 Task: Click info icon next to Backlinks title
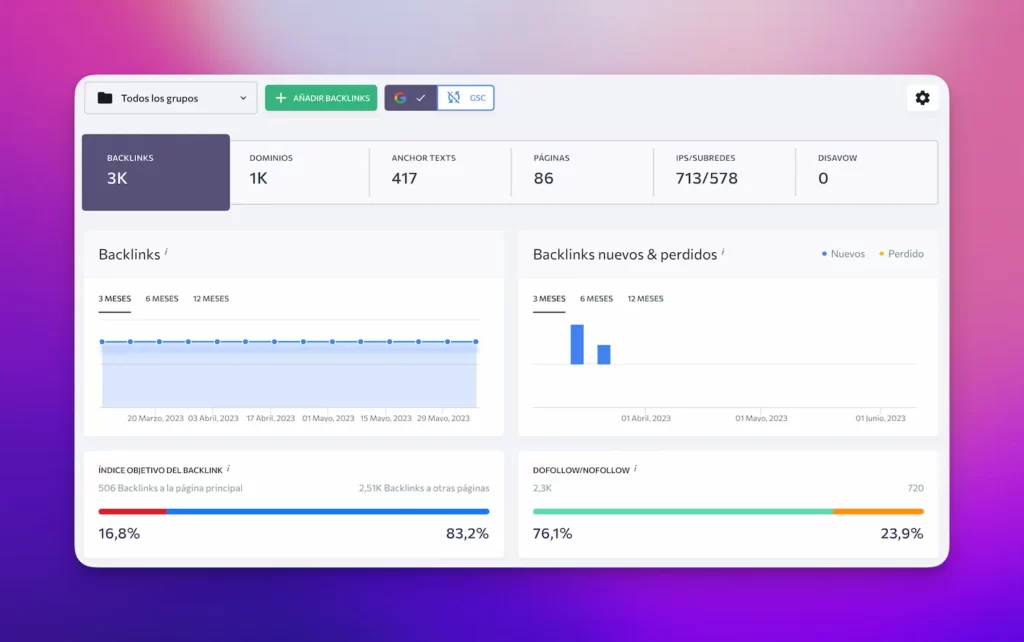[x=166, y=252]
